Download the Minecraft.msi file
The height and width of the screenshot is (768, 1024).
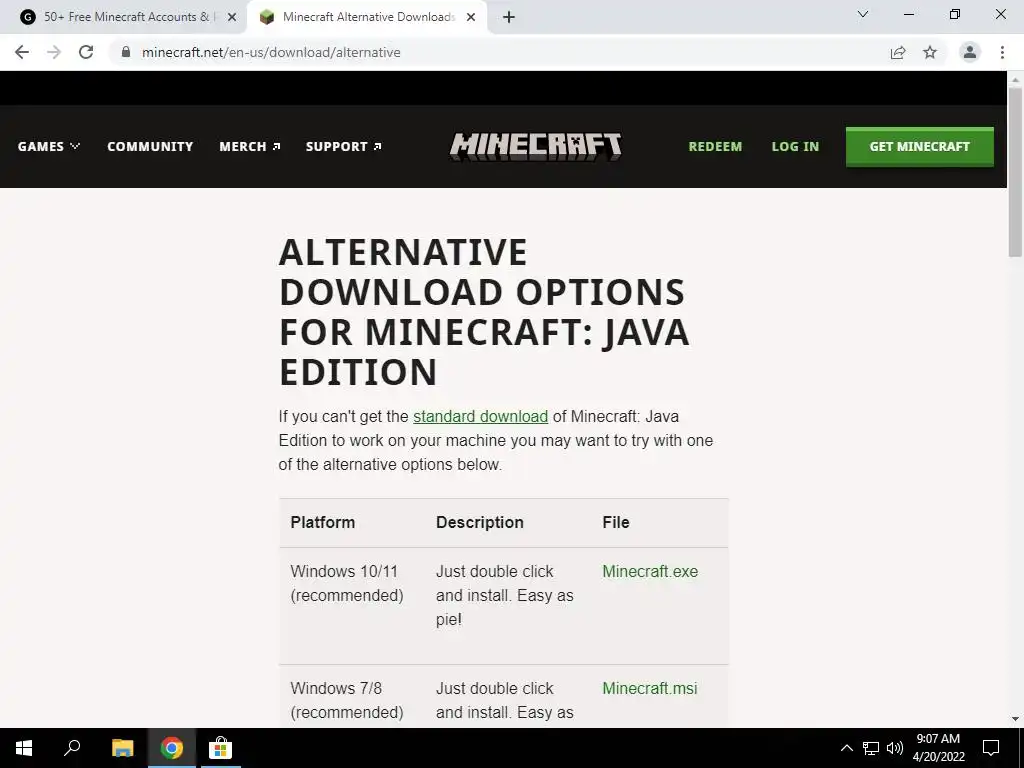(x=649, y=688)
